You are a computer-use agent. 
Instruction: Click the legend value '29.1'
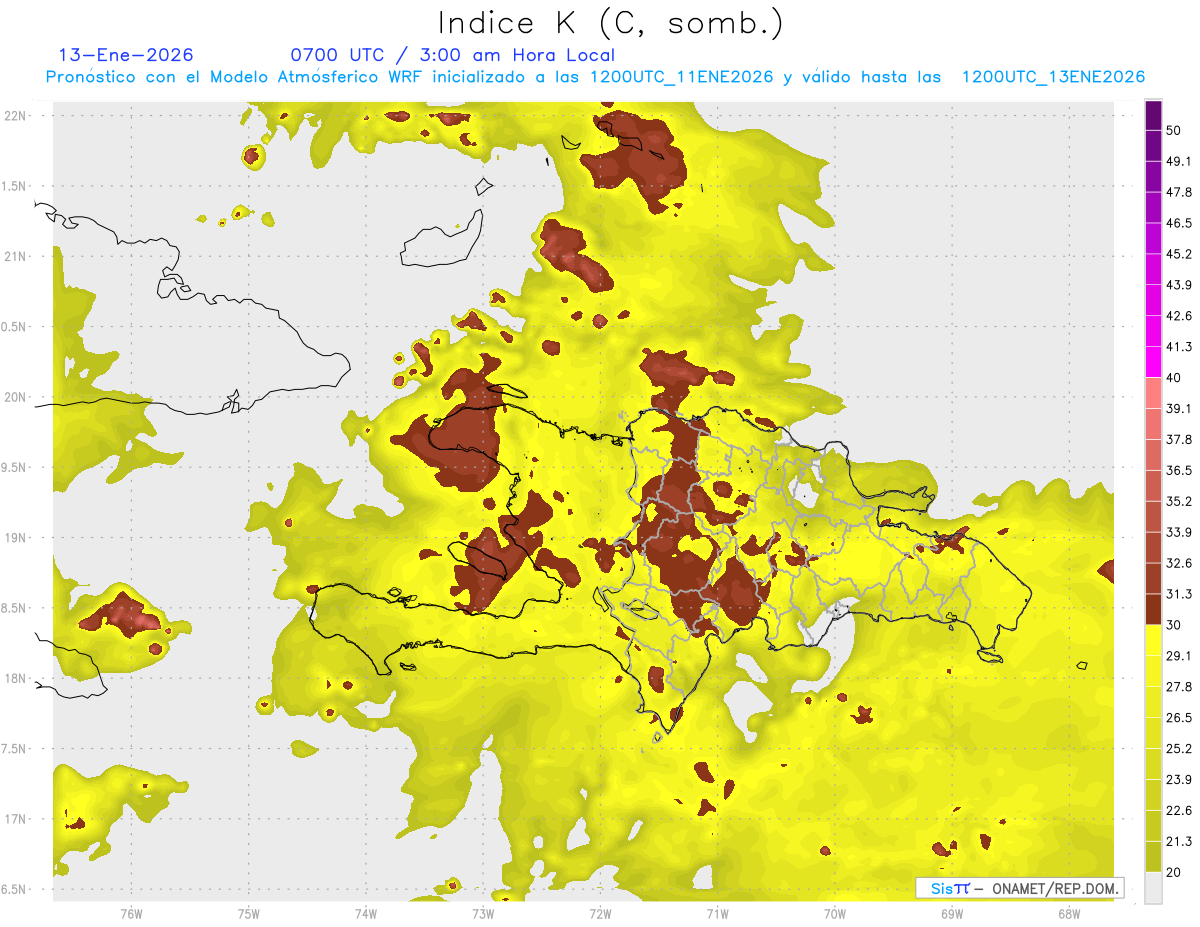[1179, 656]
